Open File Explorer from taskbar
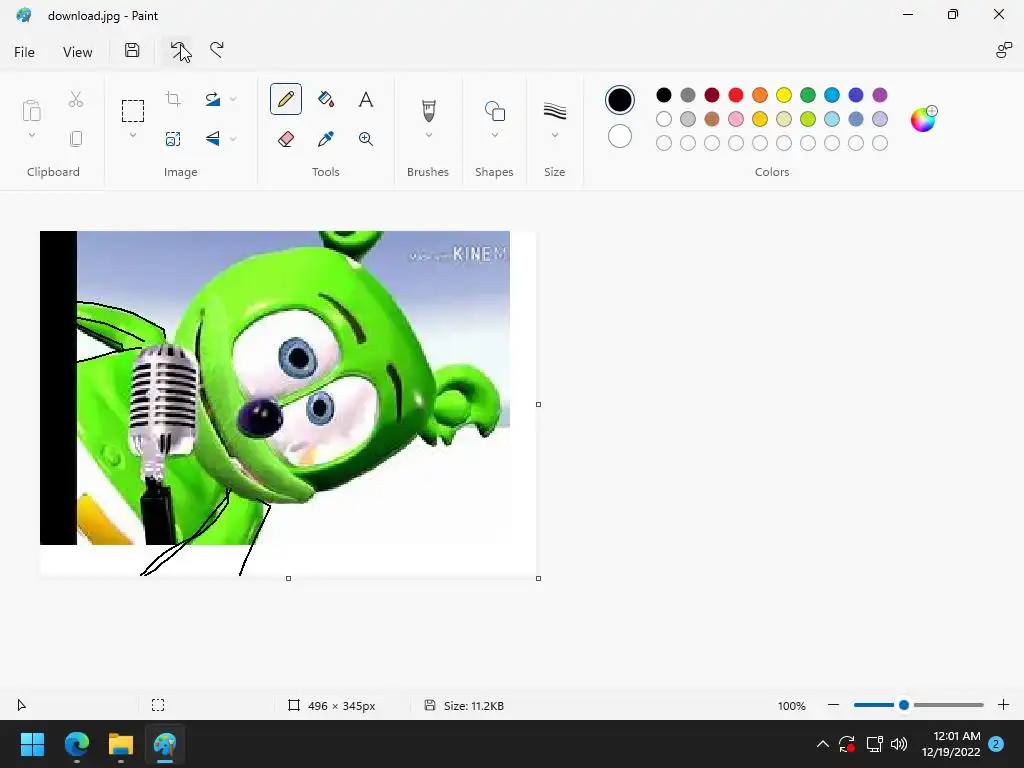The height and width of the screenshot is (768, 1024). click(121, 744)
